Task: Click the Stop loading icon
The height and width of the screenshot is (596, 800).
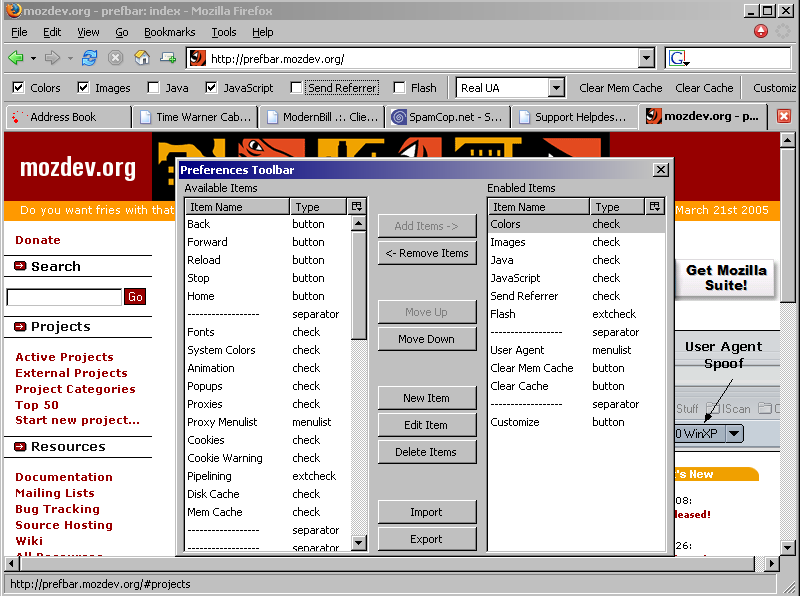Action: [x=116, y=58]
